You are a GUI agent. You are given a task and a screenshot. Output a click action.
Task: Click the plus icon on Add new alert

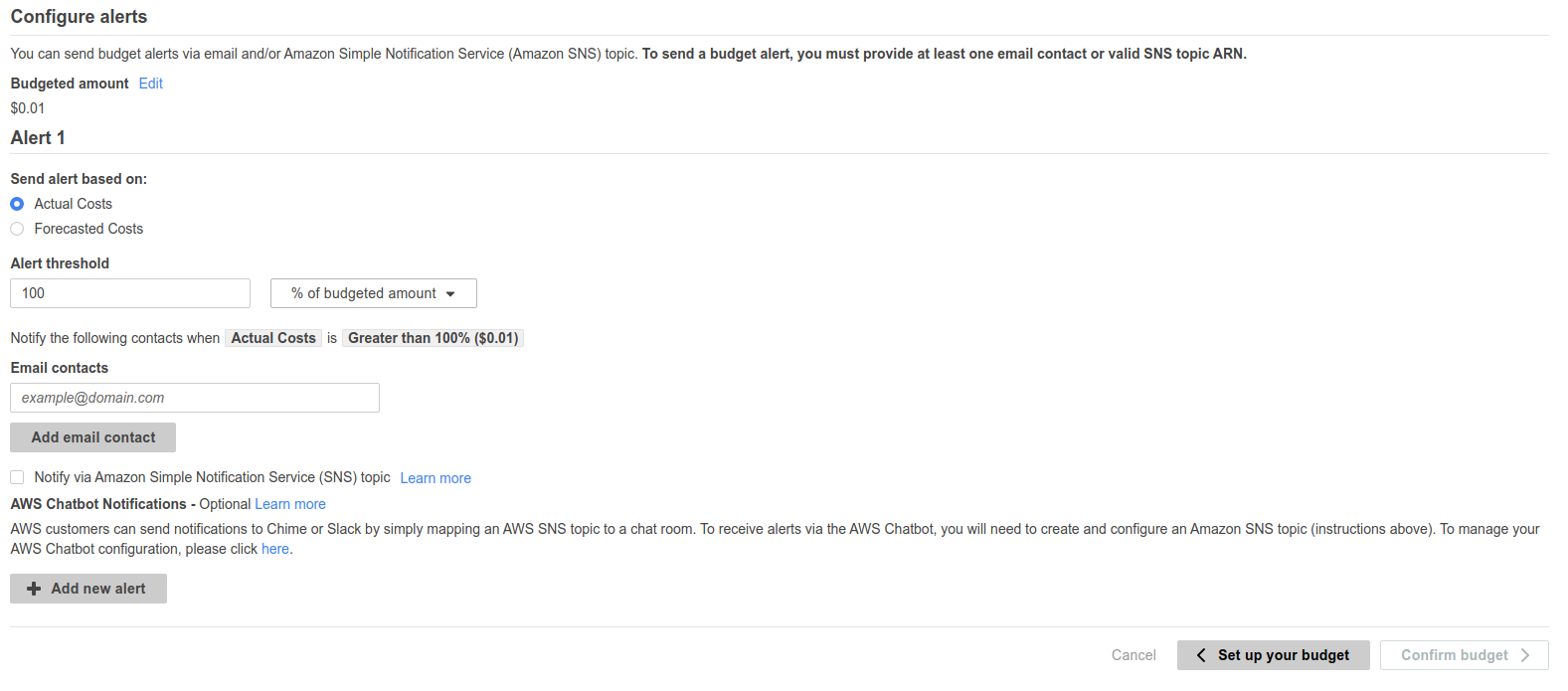[x=34, y=589]
